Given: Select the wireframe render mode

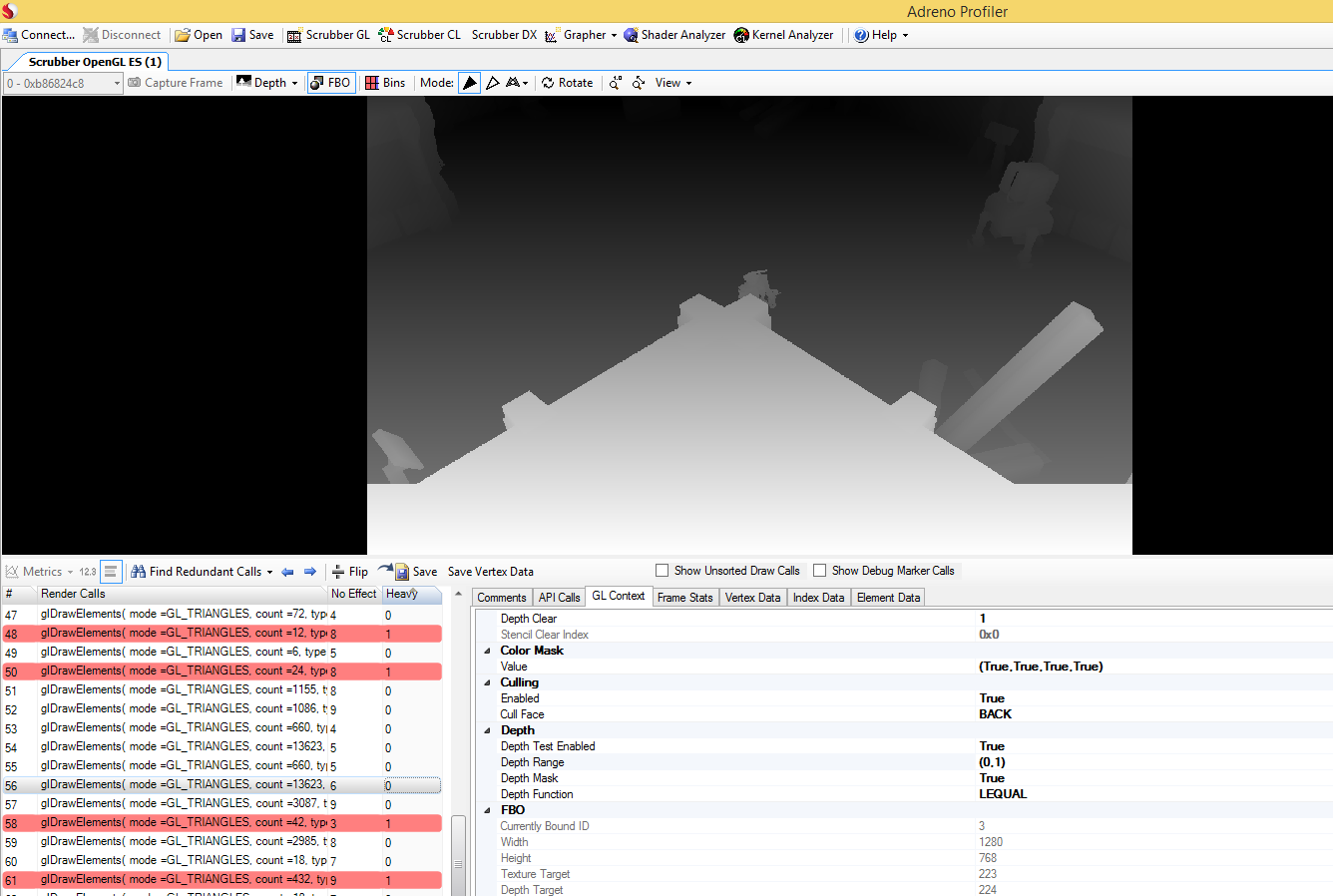Looking at the screenshot, I should (x=492, y=83).
